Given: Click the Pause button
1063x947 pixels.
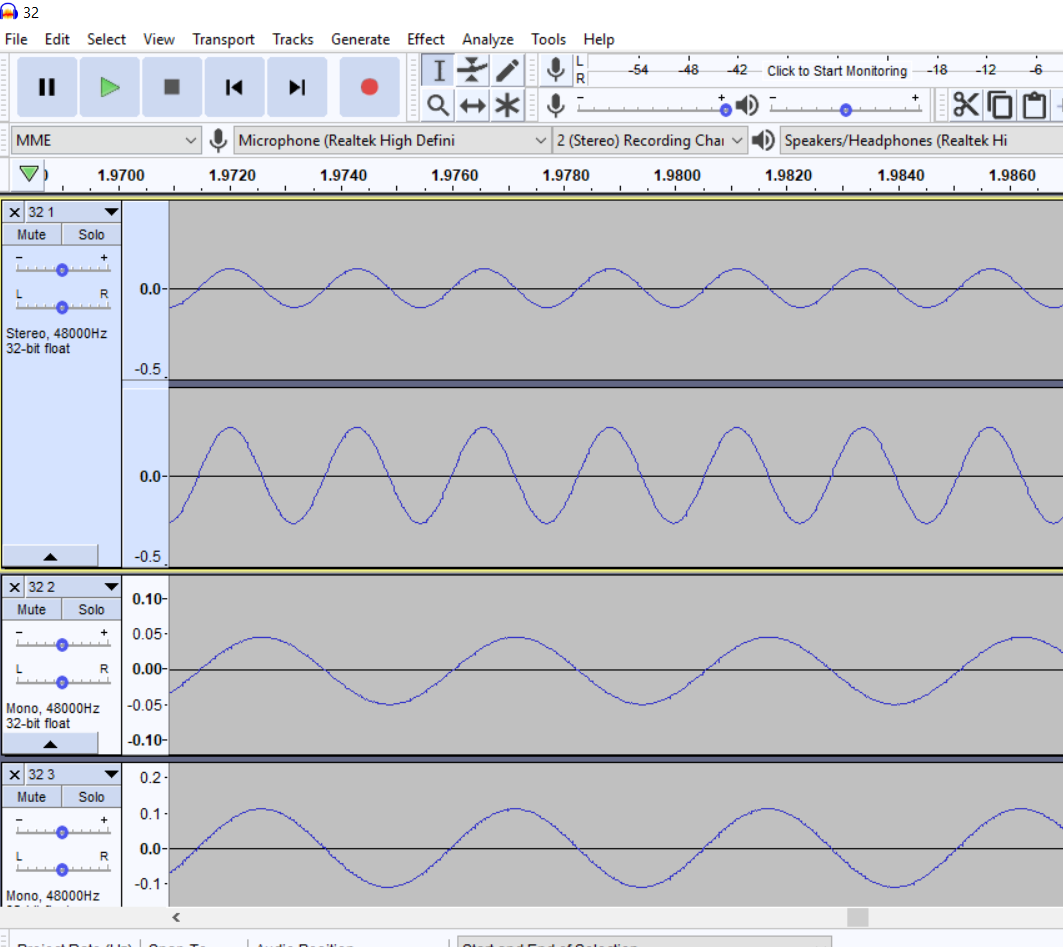Looking at the screenshot, I should [x=47, y=87].
